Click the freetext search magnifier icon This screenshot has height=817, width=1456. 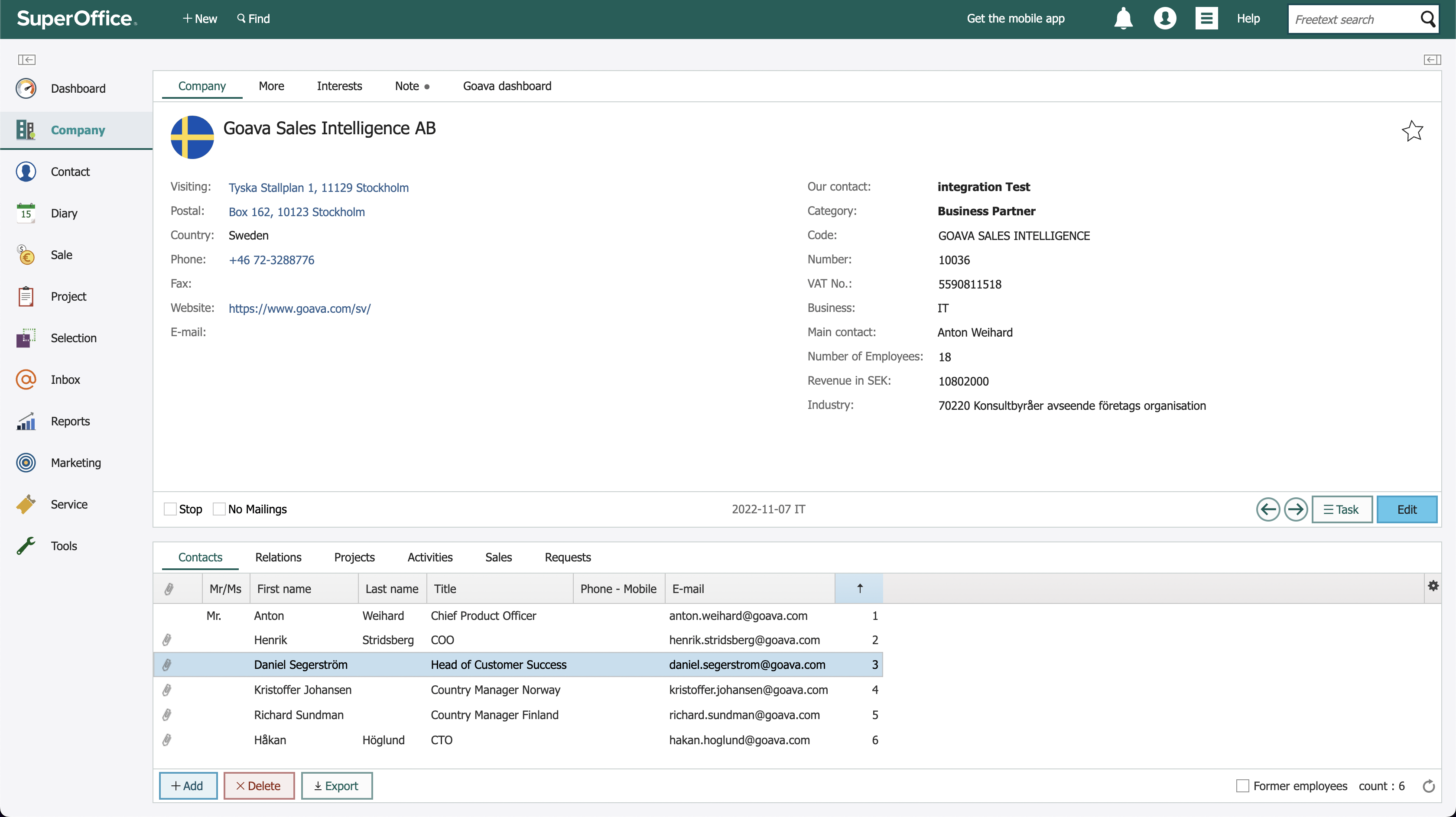[1428, 19]
